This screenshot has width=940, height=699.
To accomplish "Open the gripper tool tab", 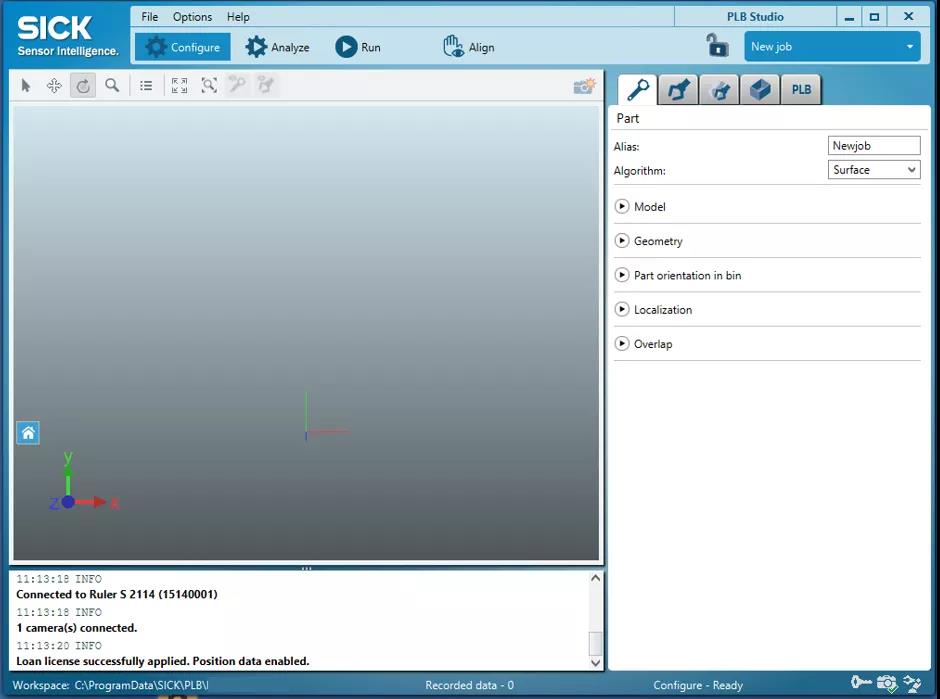I will [679, 90].
